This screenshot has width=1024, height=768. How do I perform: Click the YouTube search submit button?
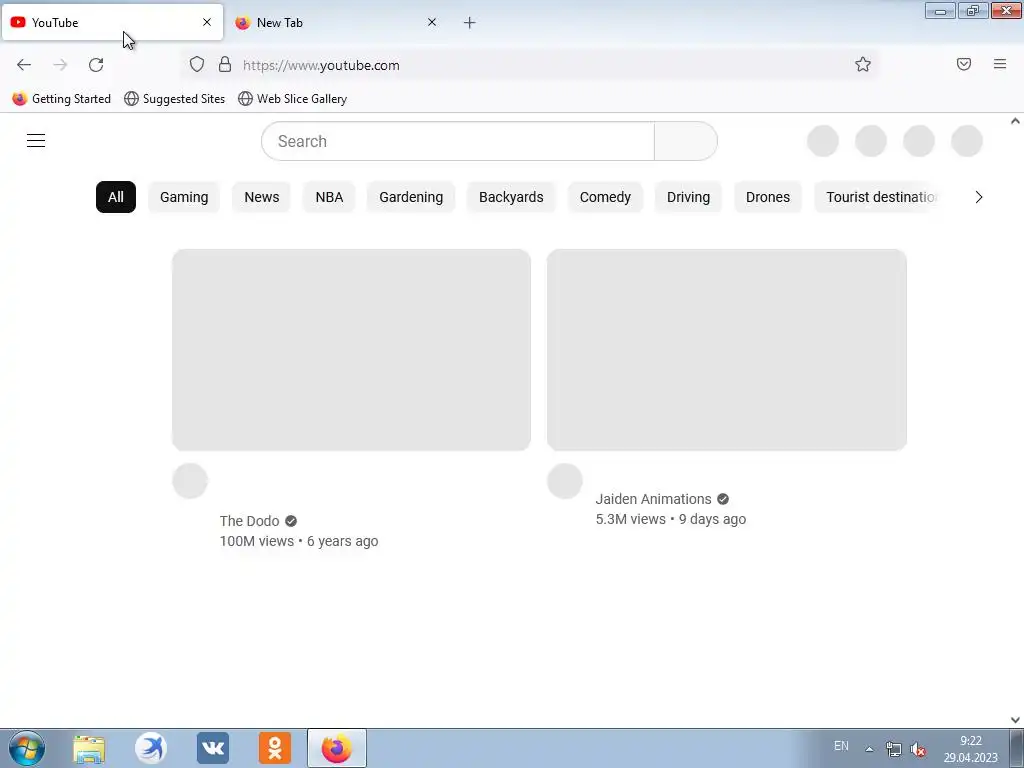coord(686,141)
